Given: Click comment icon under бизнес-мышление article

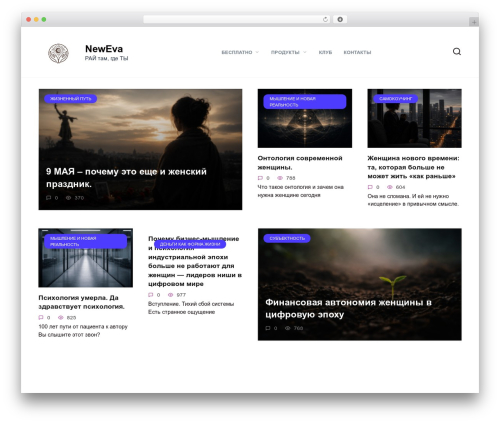Looking at the screenshot, I should [x=151, y=295].
